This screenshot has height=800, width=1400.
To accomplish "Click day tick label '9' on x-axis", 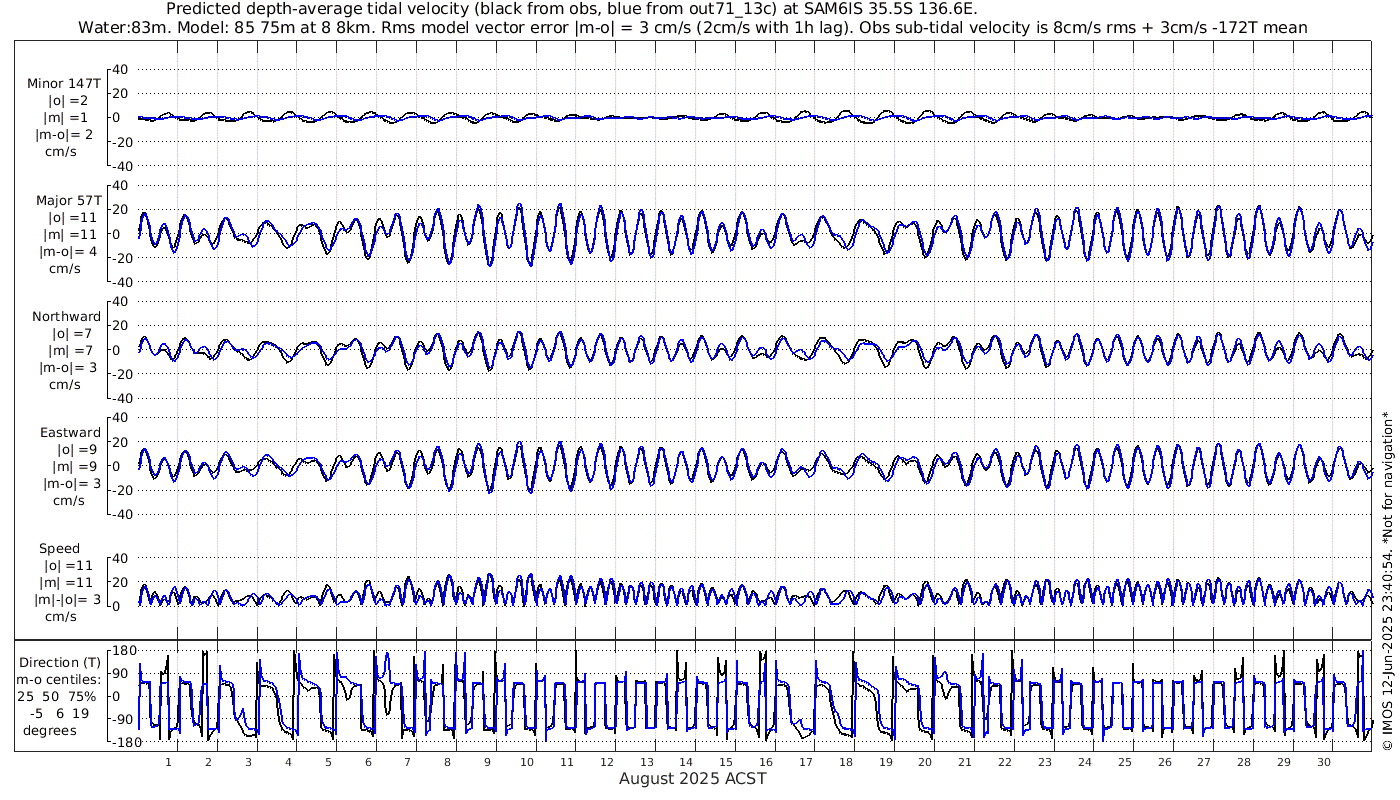I will pos(487,762).
